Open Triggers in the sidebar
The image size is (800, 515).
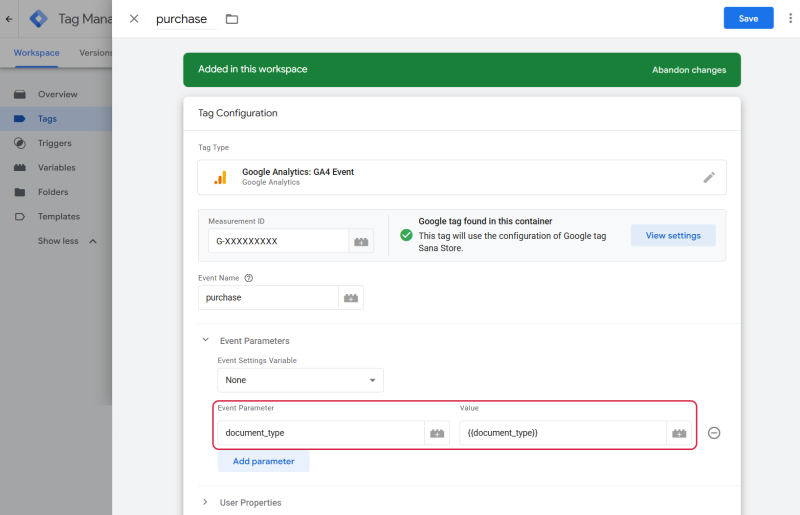tap(56, 143)
